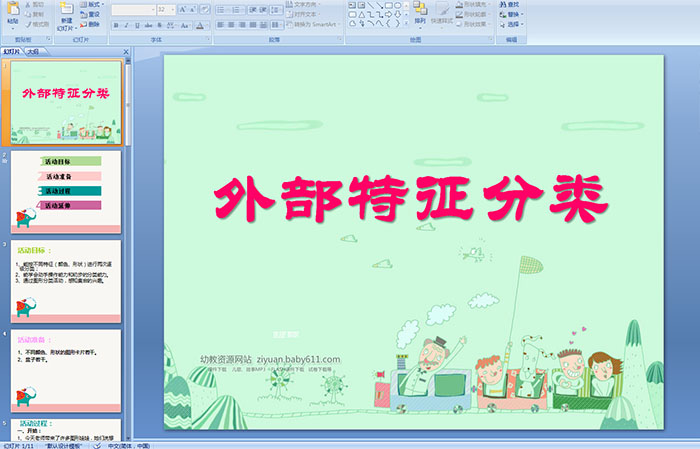Toggle Bold formatting
700x449 pixels.
point(116,26)
